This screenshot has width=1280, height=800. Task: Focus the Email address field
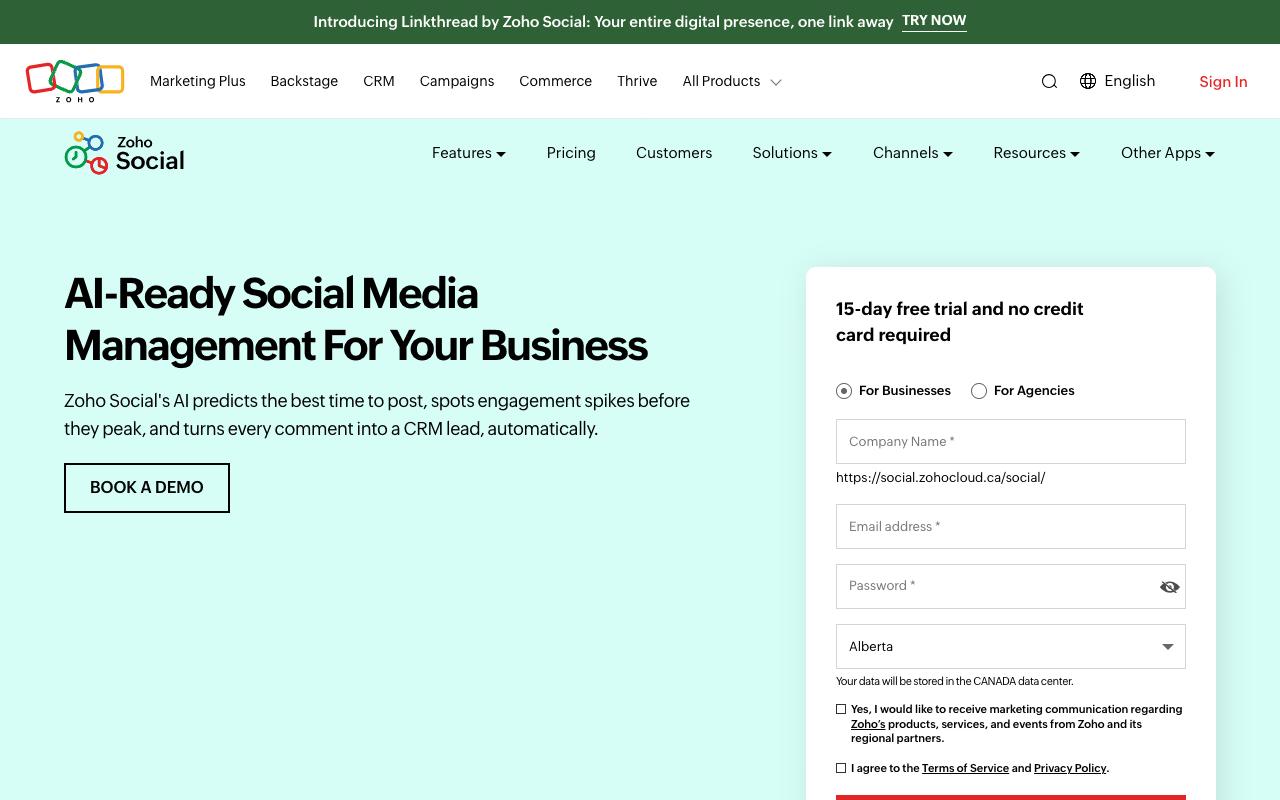[x=1011, y=527]
